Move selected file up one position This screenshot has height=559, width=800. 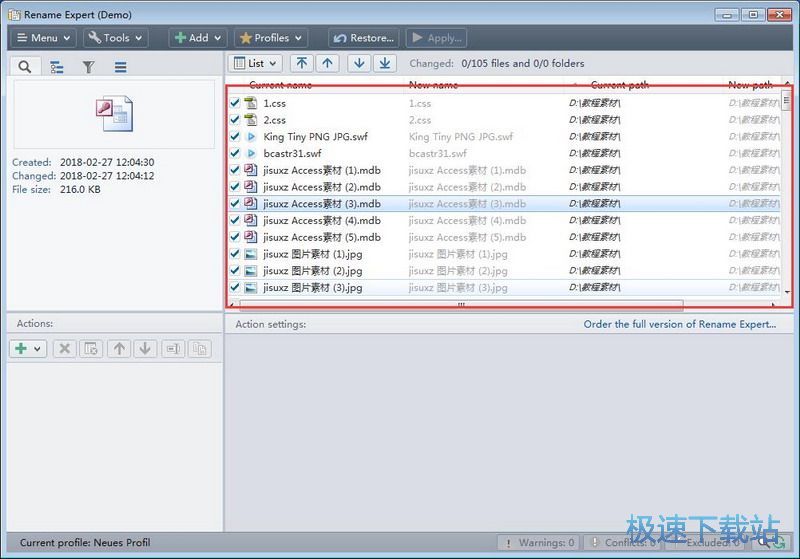tap(328, 63)
